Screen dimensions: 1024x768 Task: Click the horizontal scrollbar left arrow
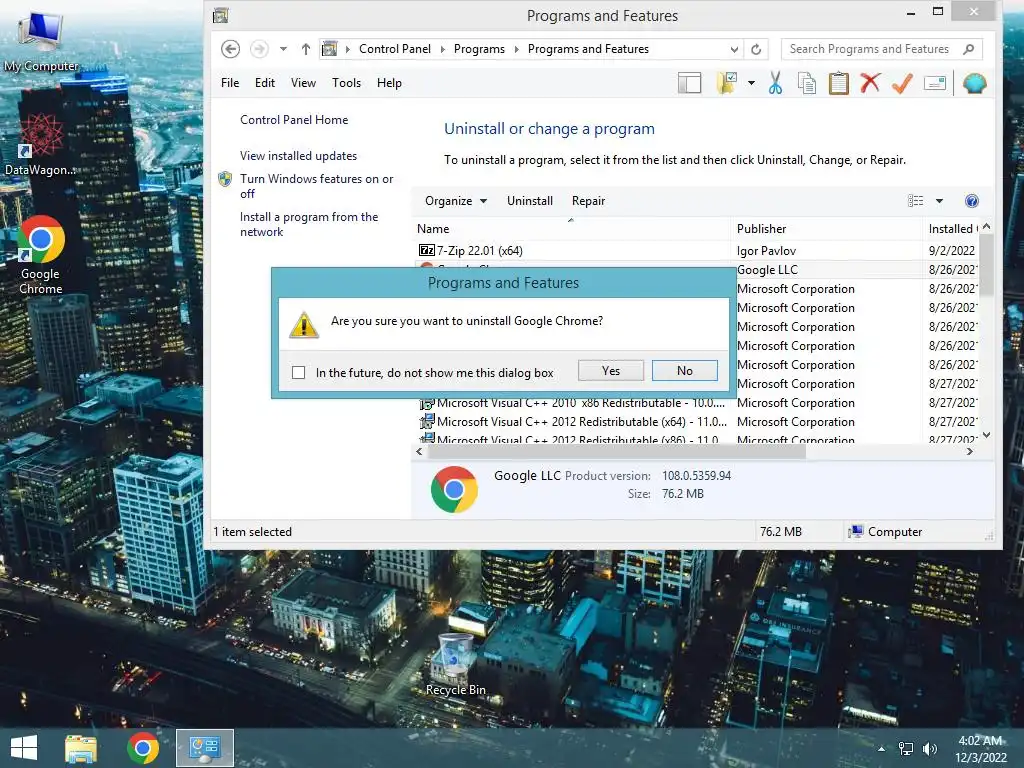pyautogui.click(x=419, y=451)
